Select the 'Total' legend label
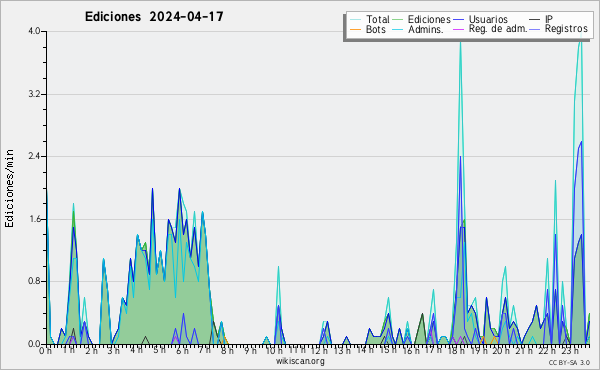 378,19
